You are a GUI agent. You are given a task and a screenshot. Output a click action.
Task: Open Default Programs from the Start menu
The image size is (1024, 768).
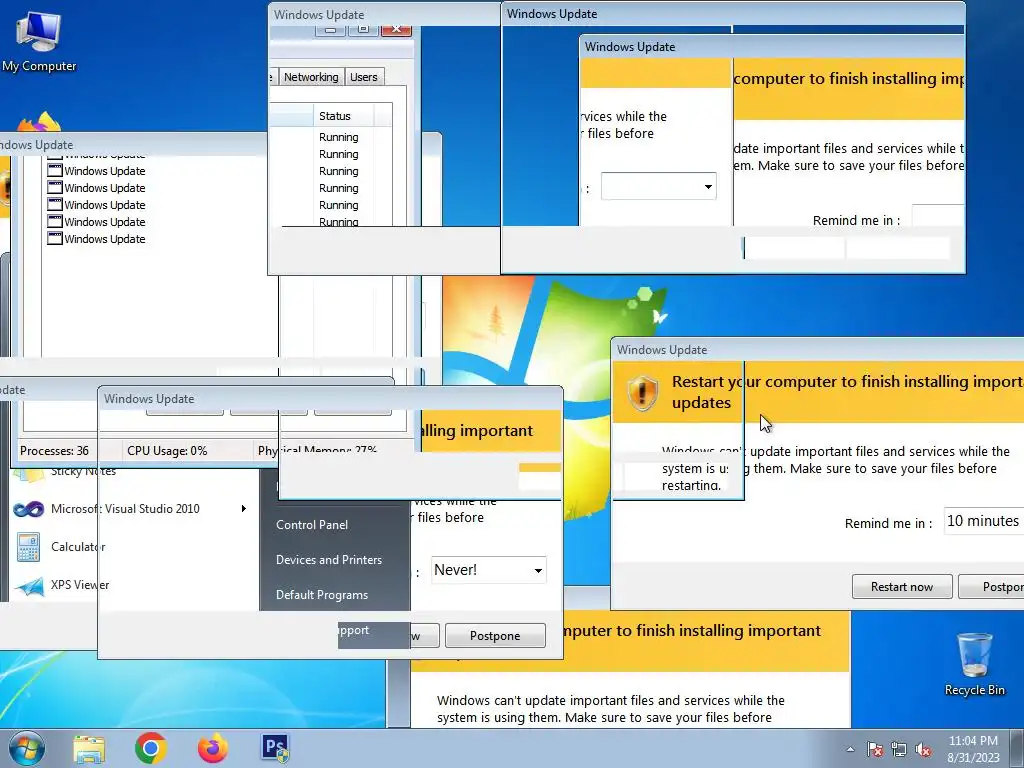(321, 595)
